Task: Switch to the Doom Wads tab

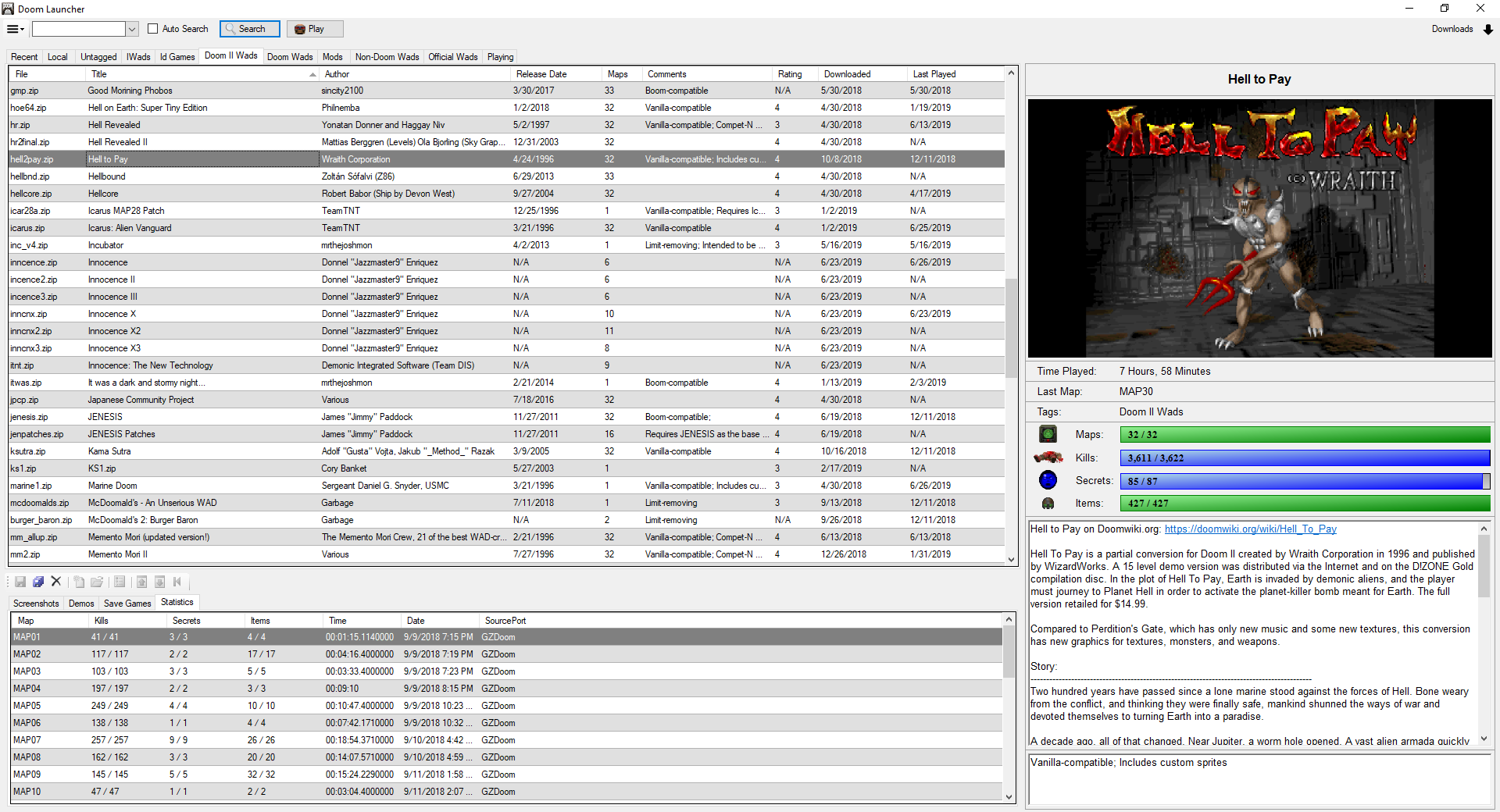Action: point(290,57)
